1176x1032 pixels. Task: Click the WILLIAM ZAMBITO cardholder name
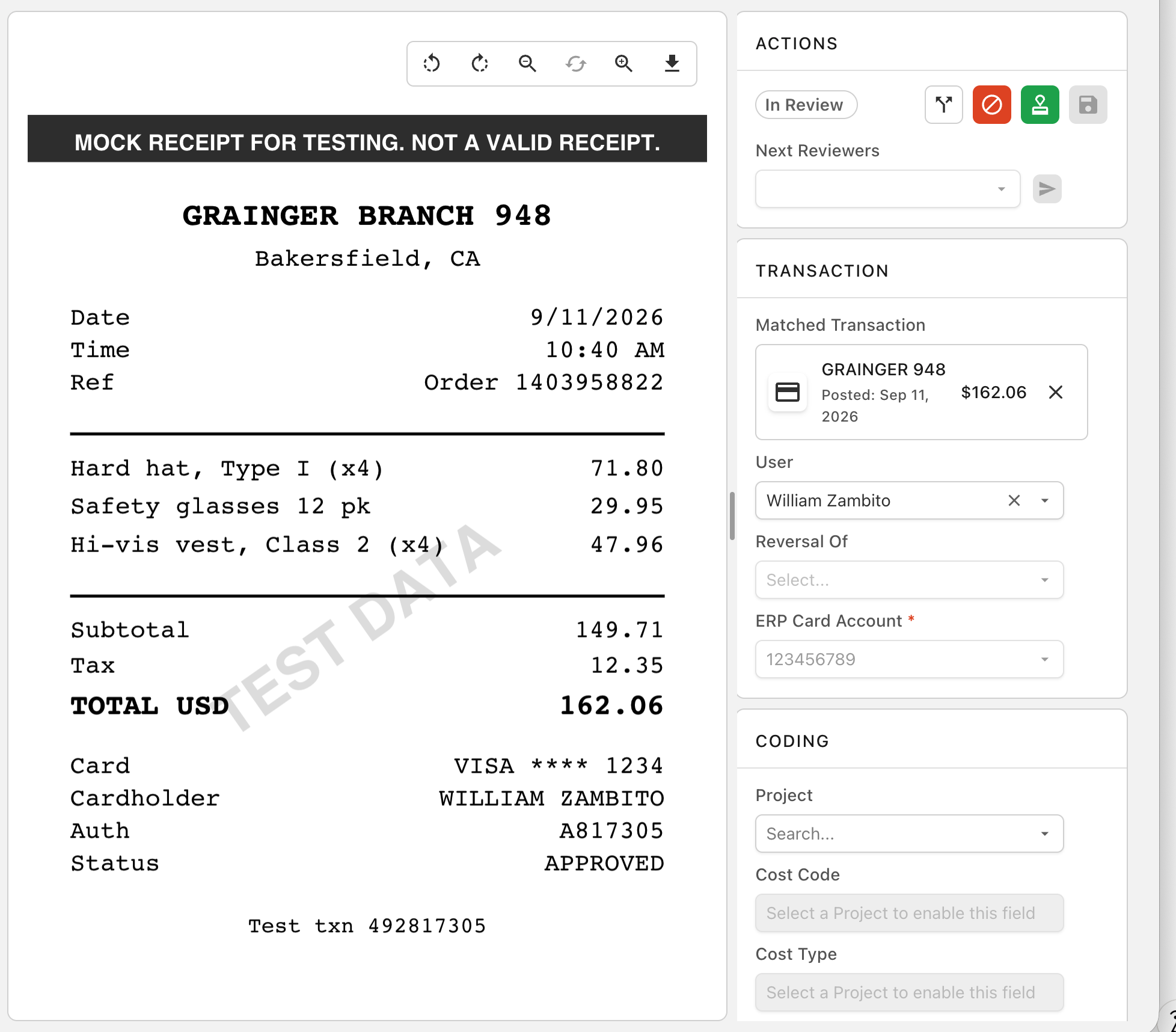552,798
